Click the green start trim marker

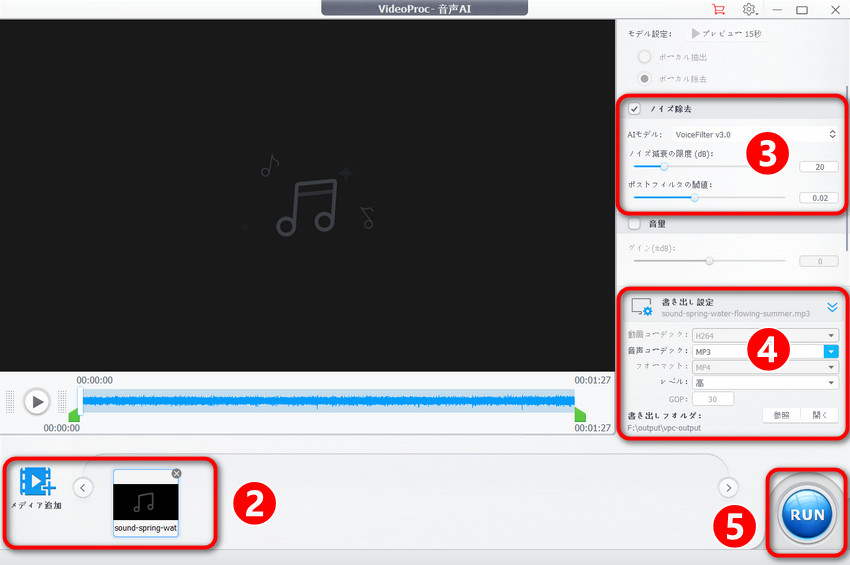click(74, 415)
